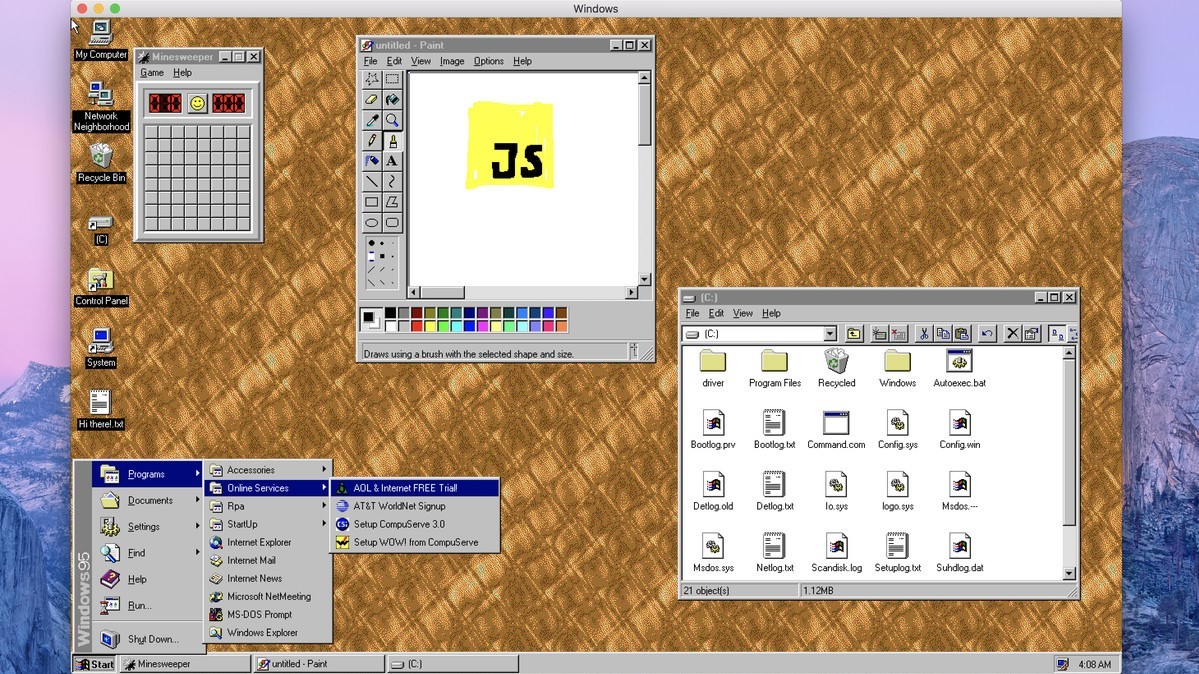Select the Text tool marked A
The image size is (1199, 674).
click(392, 161)
